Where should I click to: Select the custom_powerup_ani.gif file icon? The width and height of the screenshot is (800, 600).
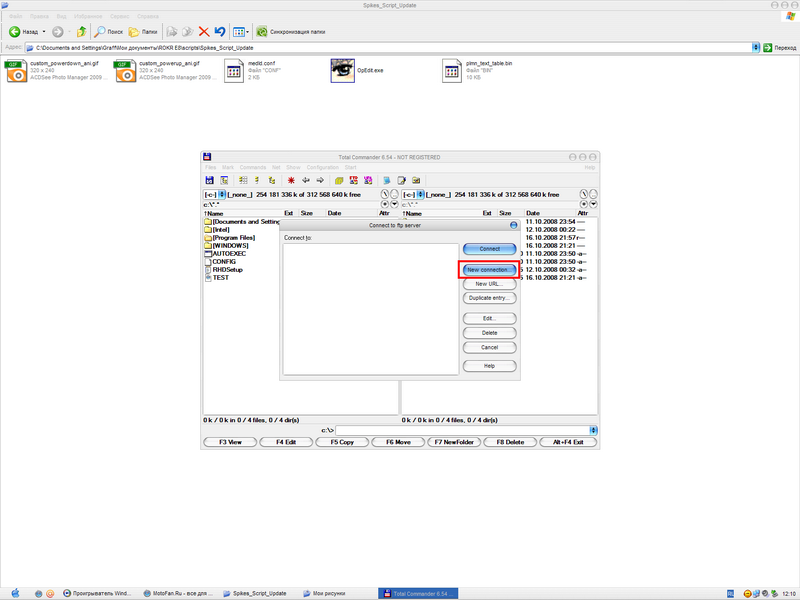(126, 71)
